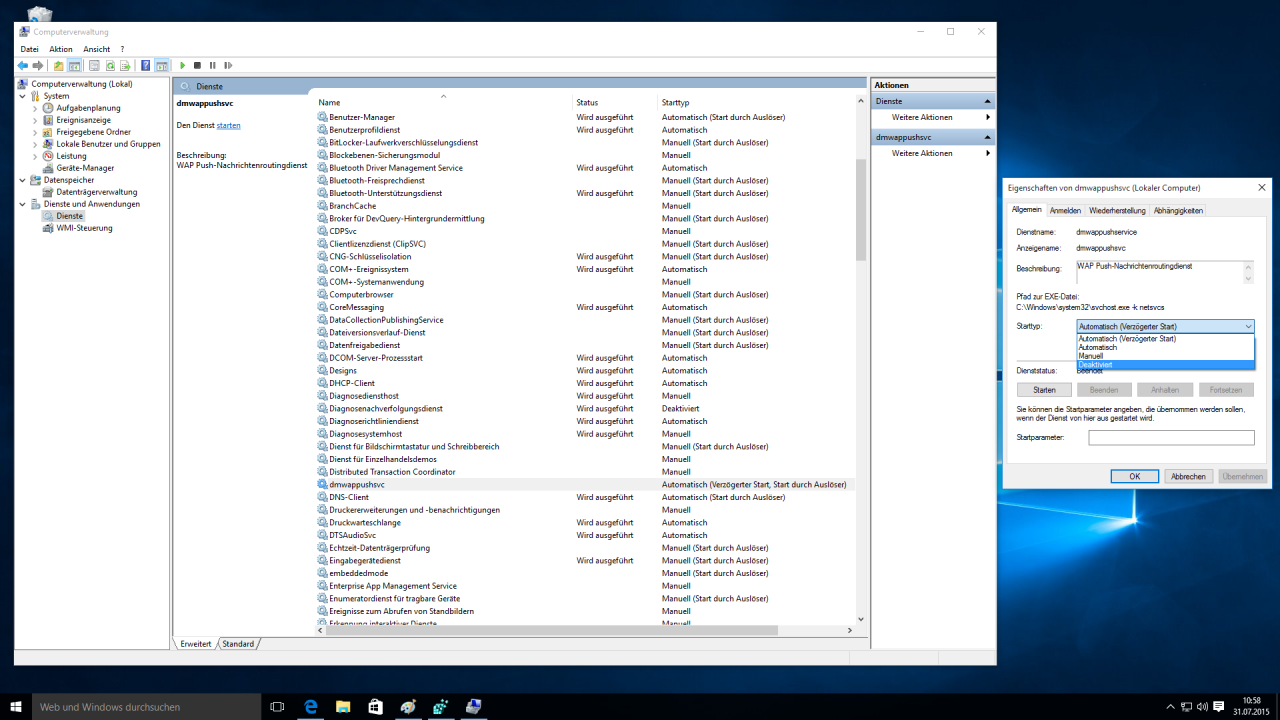Go back with the blue back arrow
Image resolution: width=1280 pixels, height=720 pixels.
(x=23, y=65)
